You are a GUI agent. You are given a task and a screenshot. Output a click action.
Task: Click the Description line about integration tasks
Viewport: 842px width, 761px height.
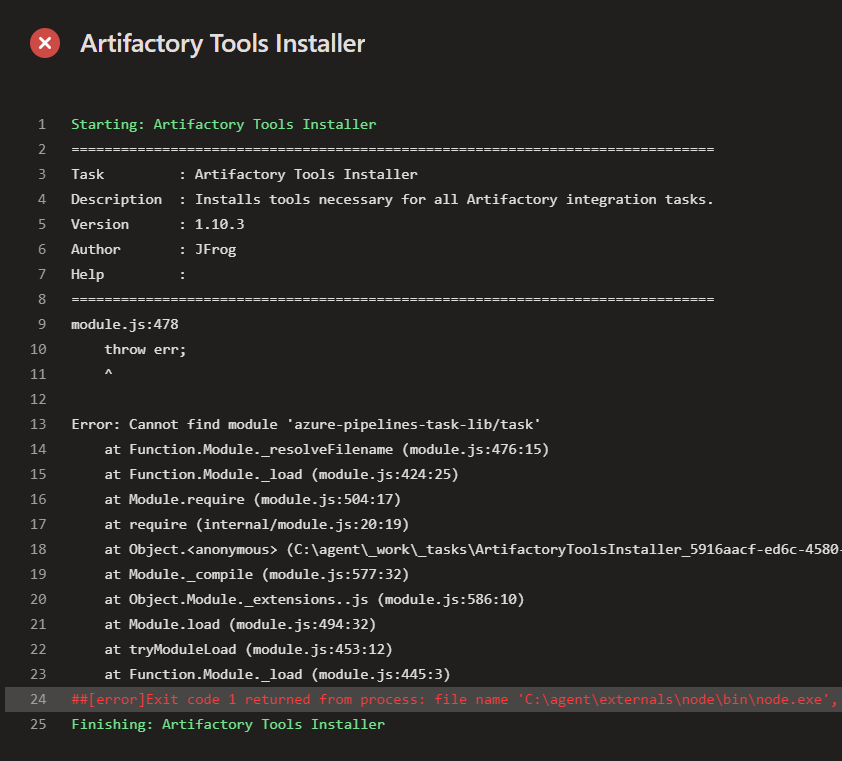(x=390, y=199)
